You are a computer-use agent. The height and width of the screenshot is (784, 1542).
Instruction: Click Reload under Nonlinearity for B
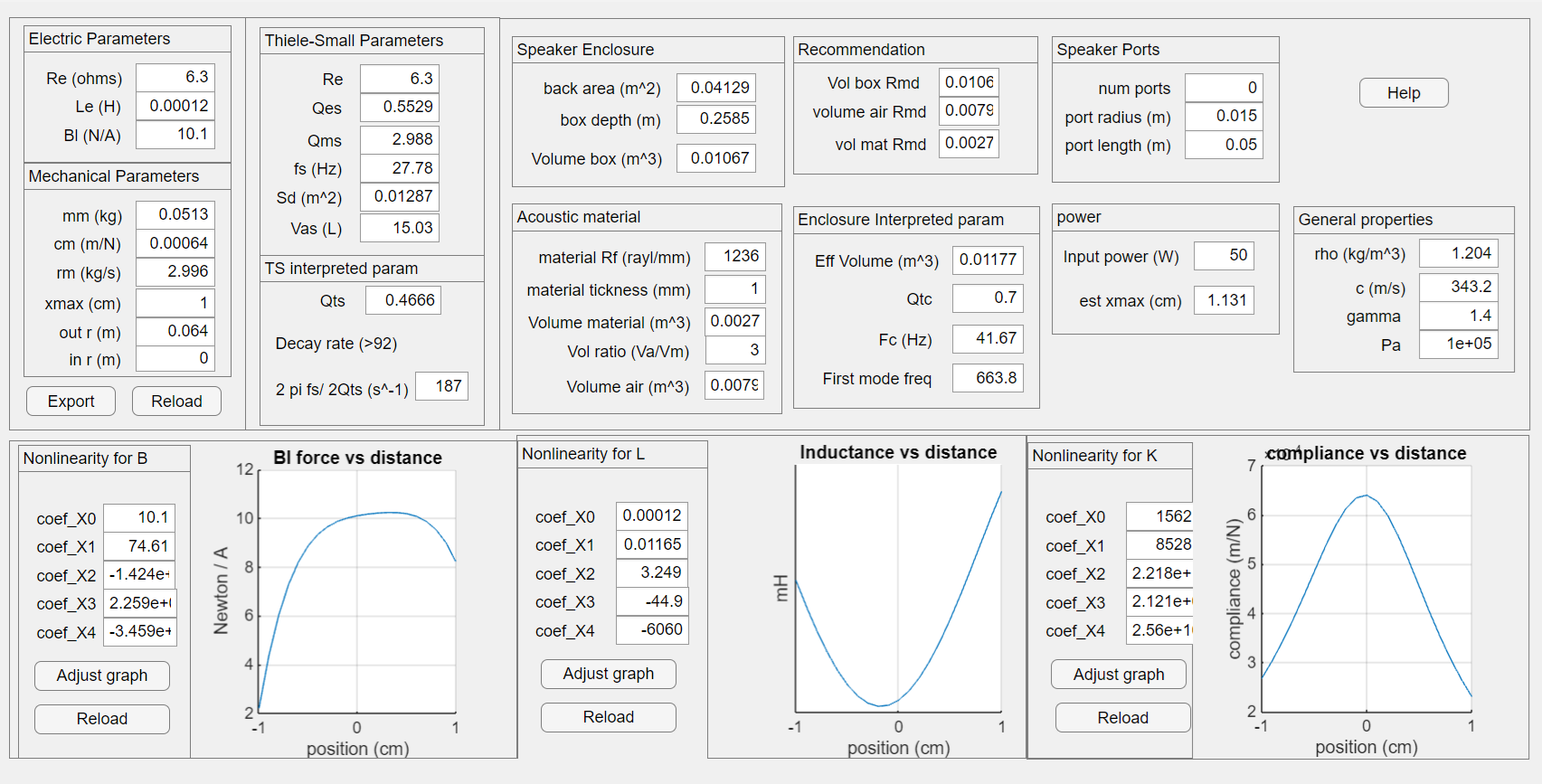point(102,719)
